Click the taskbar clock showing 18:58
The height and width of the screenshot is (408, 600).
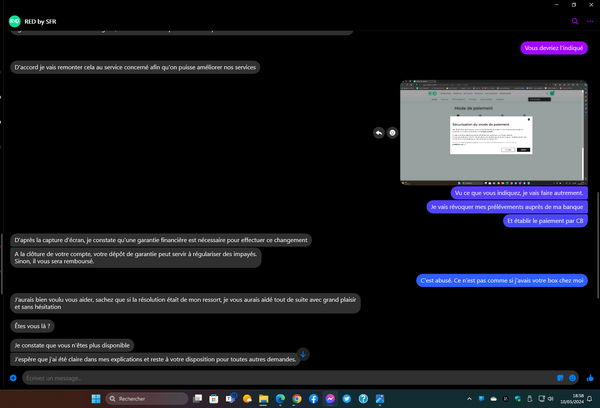pos(565,398)
